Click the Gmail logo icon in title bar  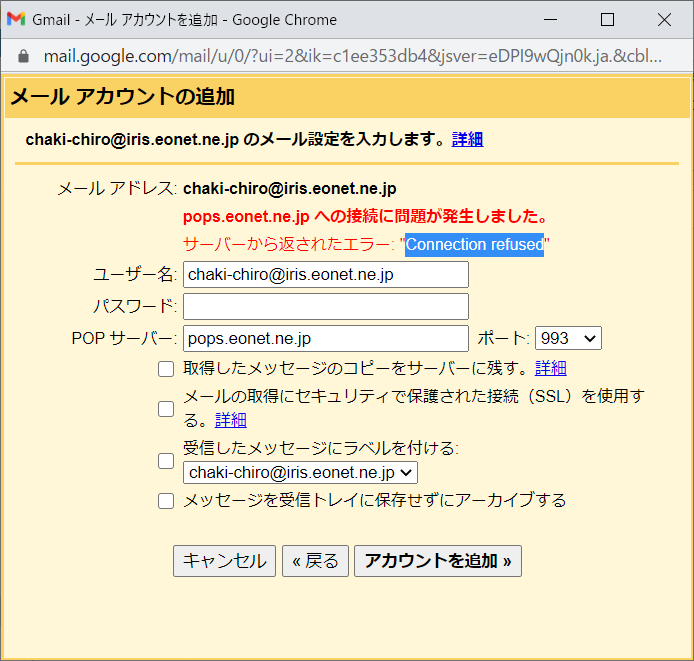pos(16,19)
